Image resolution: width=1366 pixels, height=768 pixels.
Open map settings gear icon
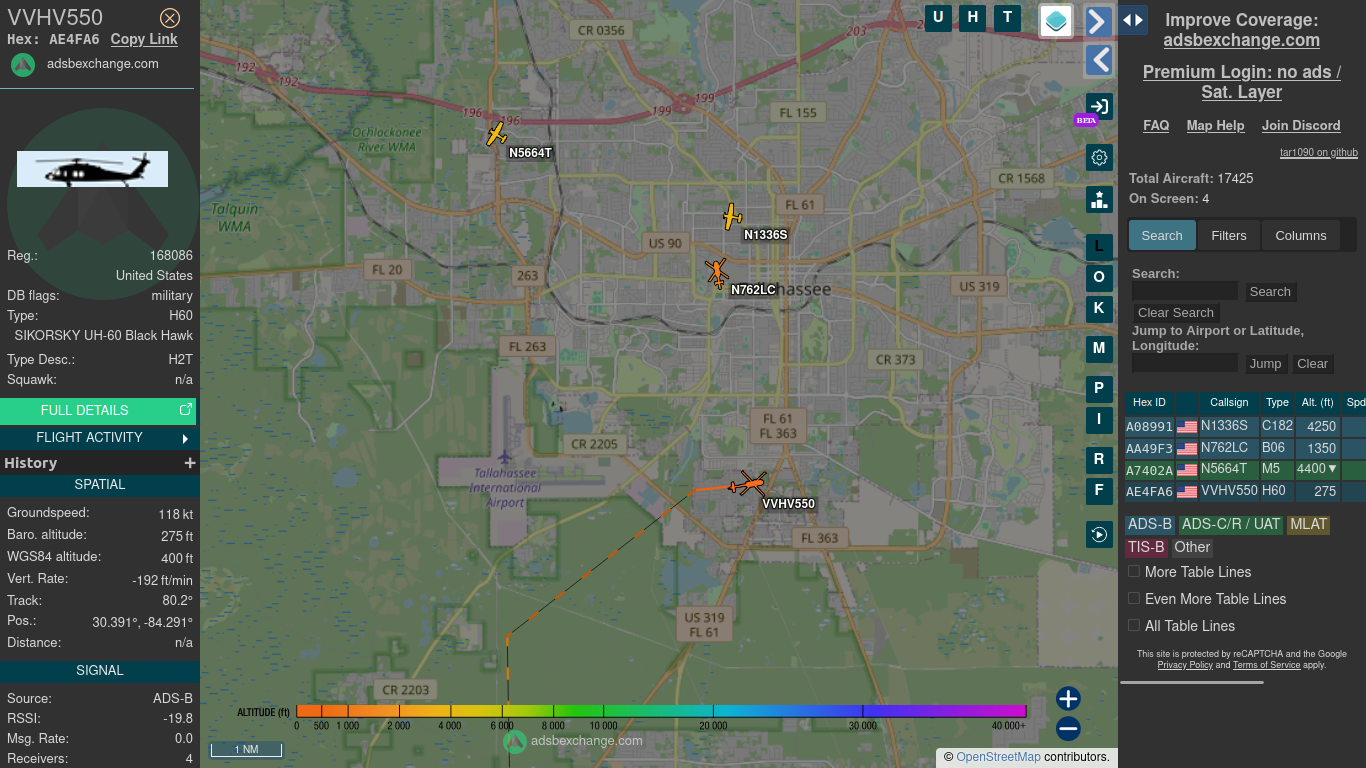[x=1099, y=157]
